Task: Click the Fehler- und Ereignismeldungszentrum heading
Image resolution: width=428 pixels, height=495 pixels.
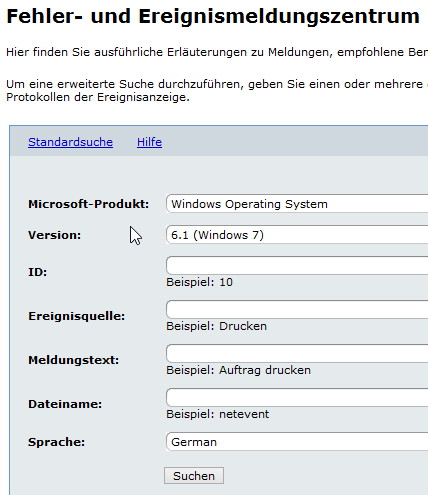Action: [213, 16]
